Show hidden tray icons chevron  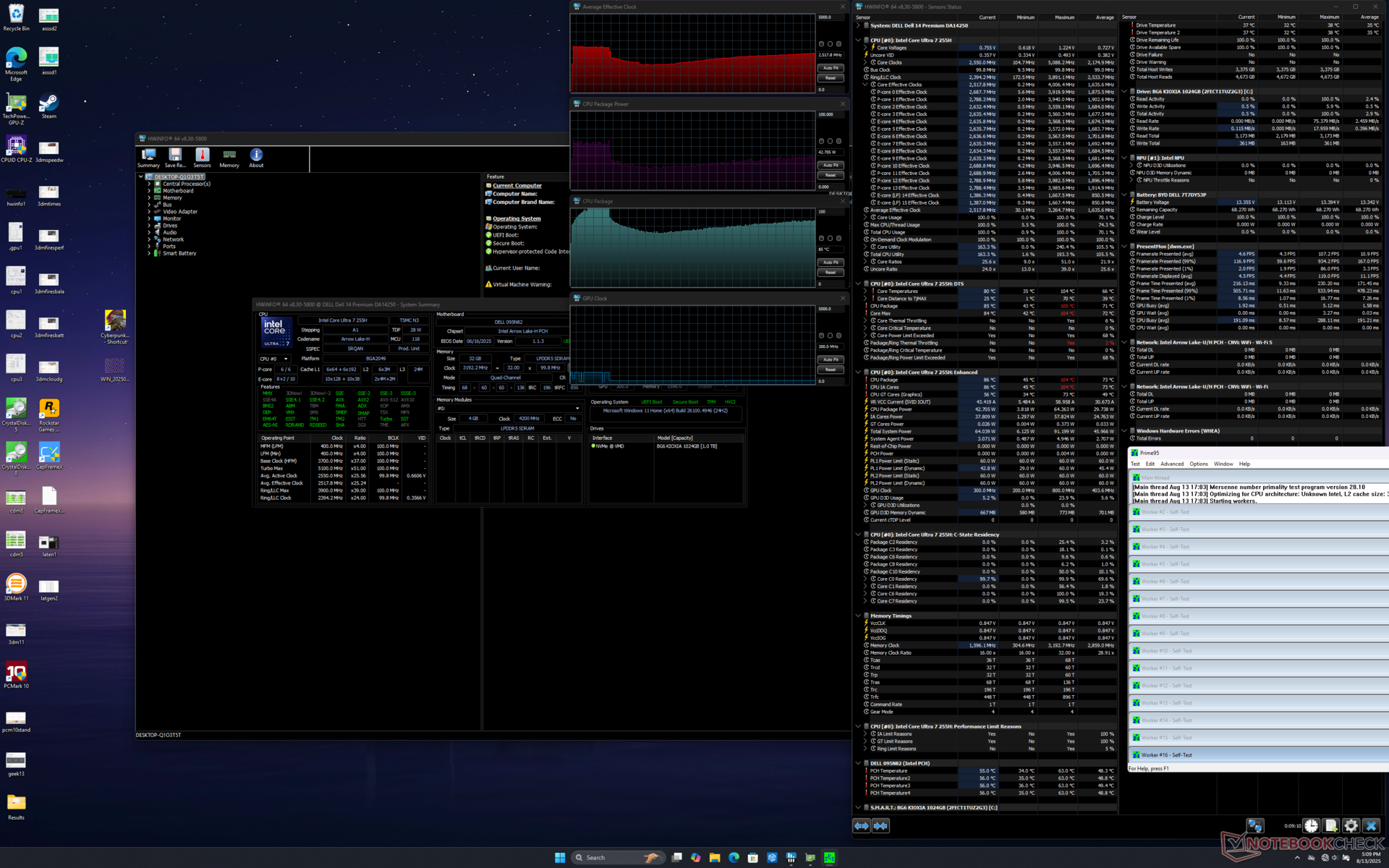pos(1297,858)
